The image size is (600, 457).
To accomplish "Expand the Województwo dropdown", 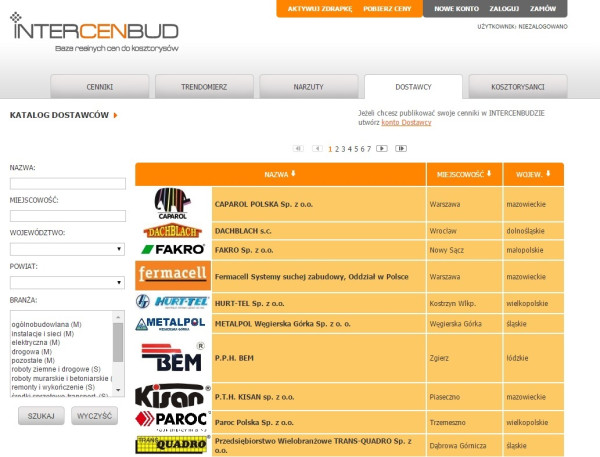I will click(67, 249).
